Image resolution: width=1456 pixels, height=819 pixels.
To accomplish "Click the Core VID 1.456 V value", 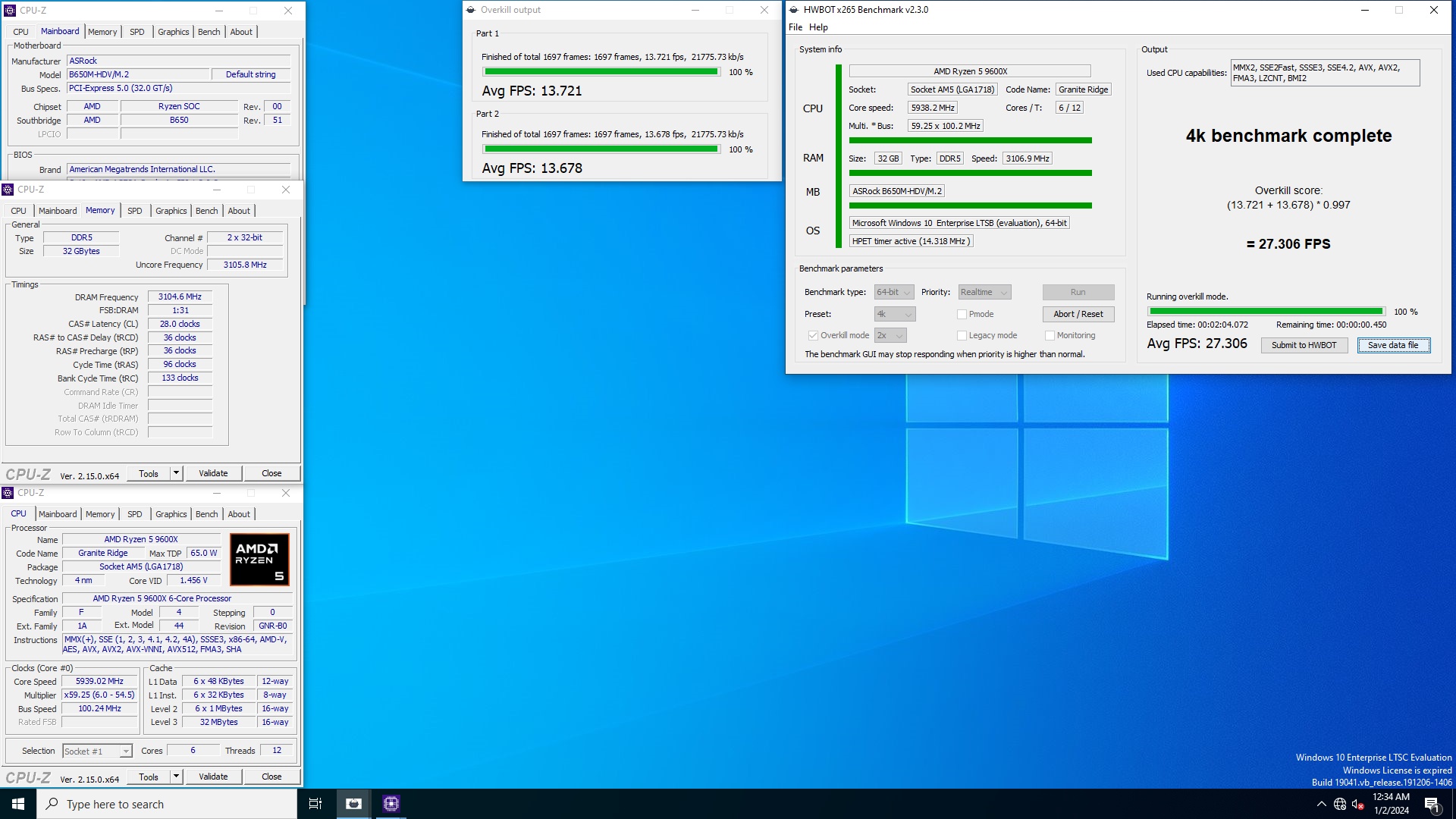I will click(193, 581).
